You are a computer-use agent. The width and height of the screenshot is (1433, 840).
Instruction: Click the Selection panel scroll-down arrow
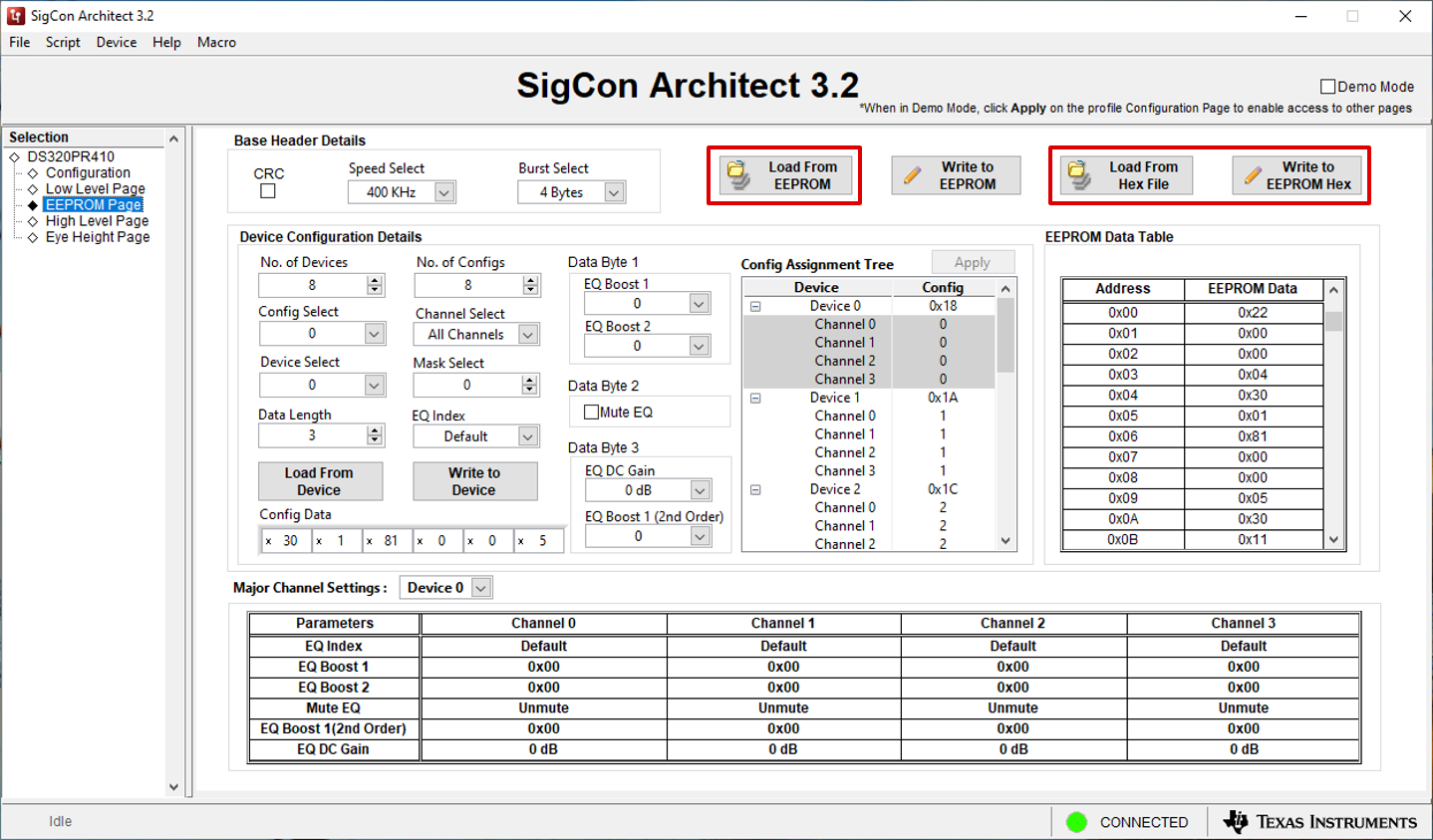coord(174,786)
